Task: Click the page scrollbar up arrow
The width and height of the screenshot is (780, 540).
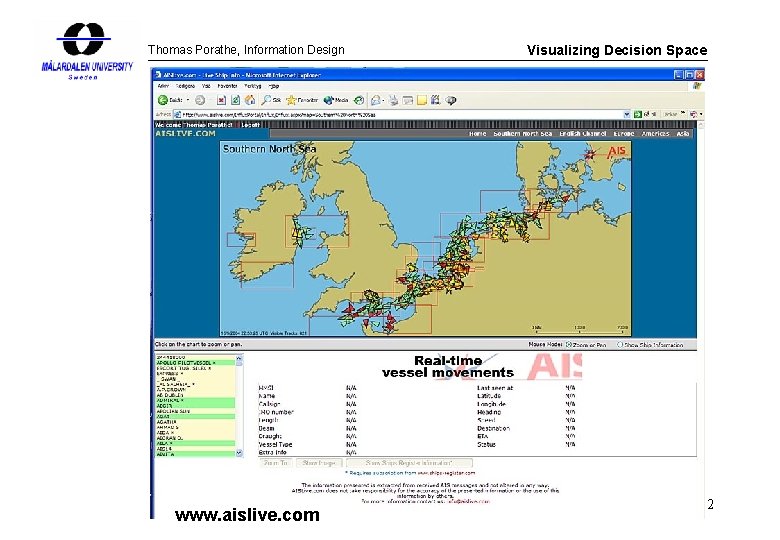Action: [x=700, y=125]
